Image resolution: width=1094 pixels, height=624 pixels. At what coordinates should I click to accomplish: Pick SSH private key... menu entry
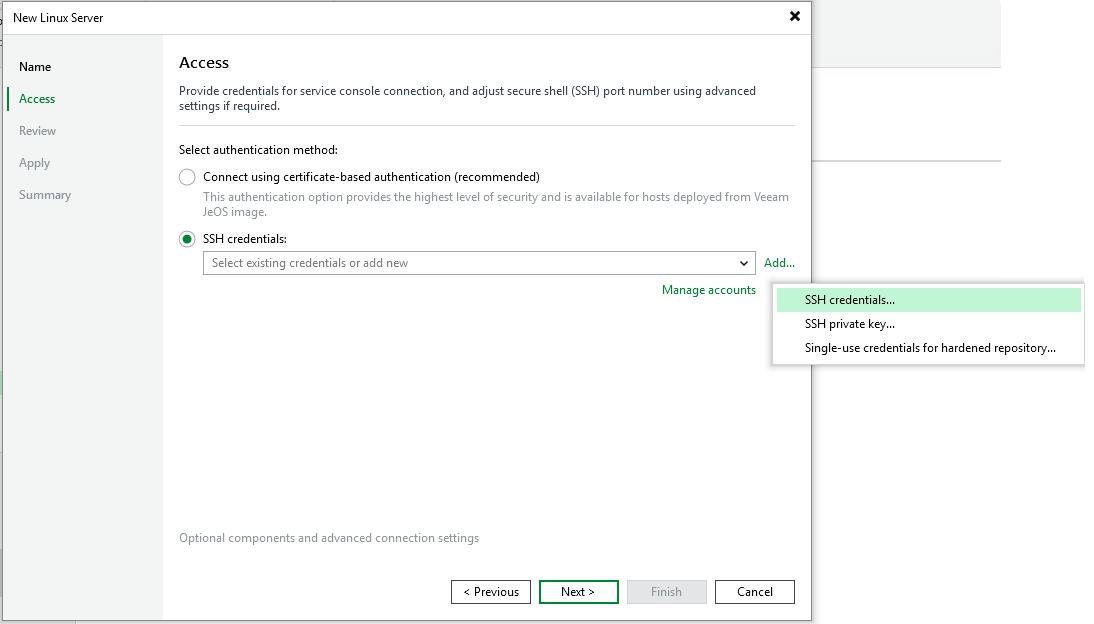850,324
